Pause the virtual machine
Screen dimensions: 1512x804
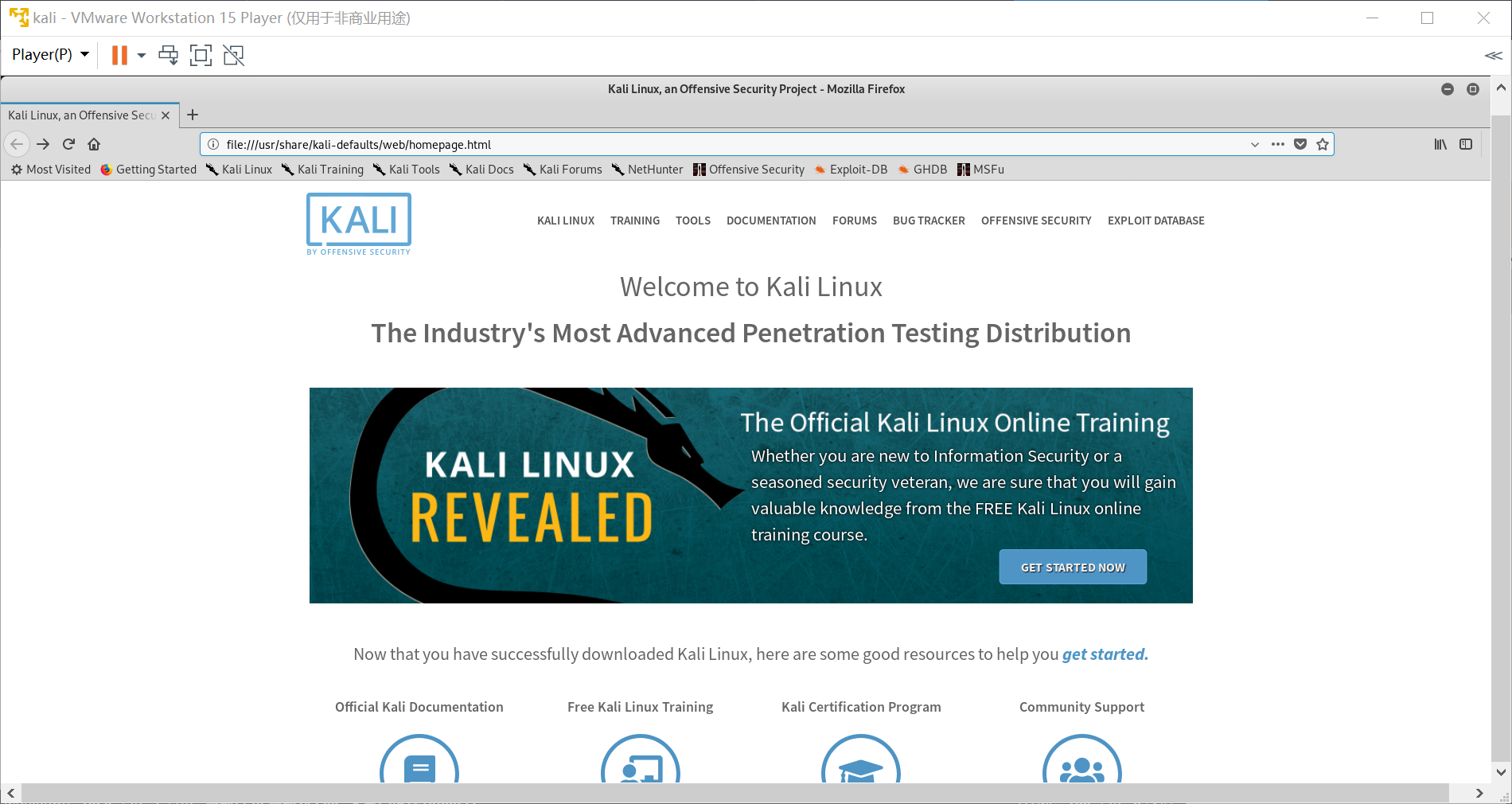pos(119,55)
